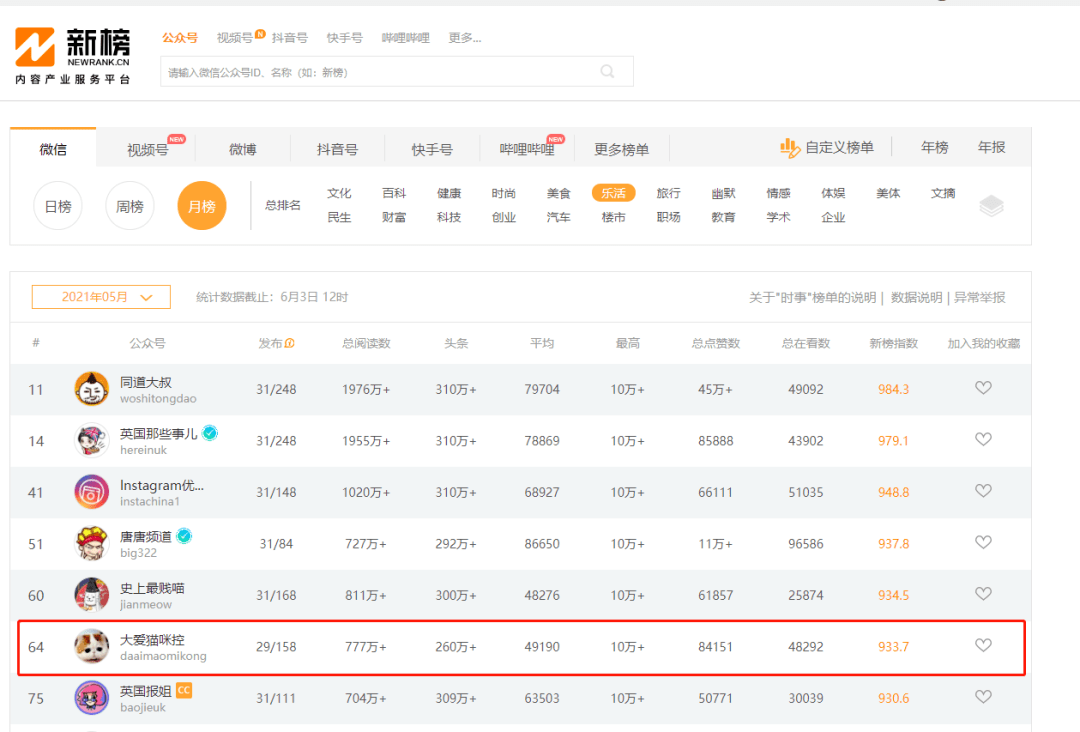Open the 更多... platform menu
The width and height of the screenshot is (1080, 732).
click(x=465, y=38)
